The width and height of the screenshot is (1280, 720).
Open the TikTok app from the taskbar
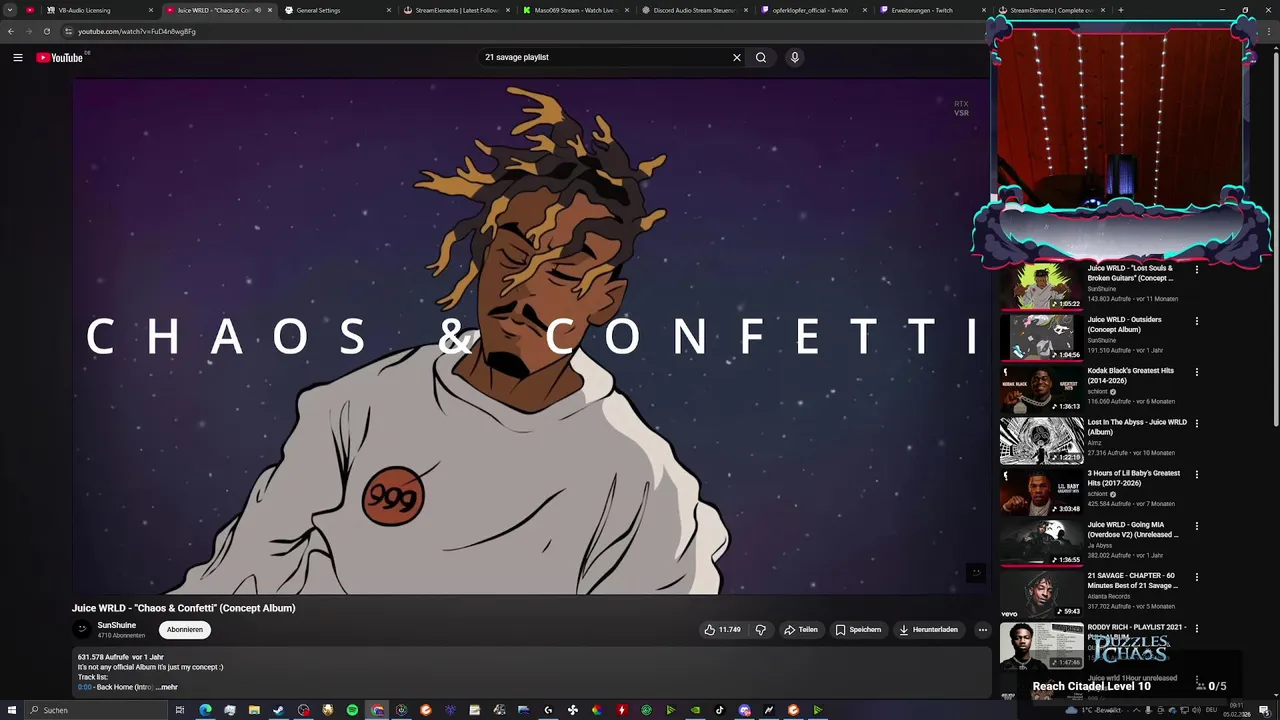[x=719, y=710]
